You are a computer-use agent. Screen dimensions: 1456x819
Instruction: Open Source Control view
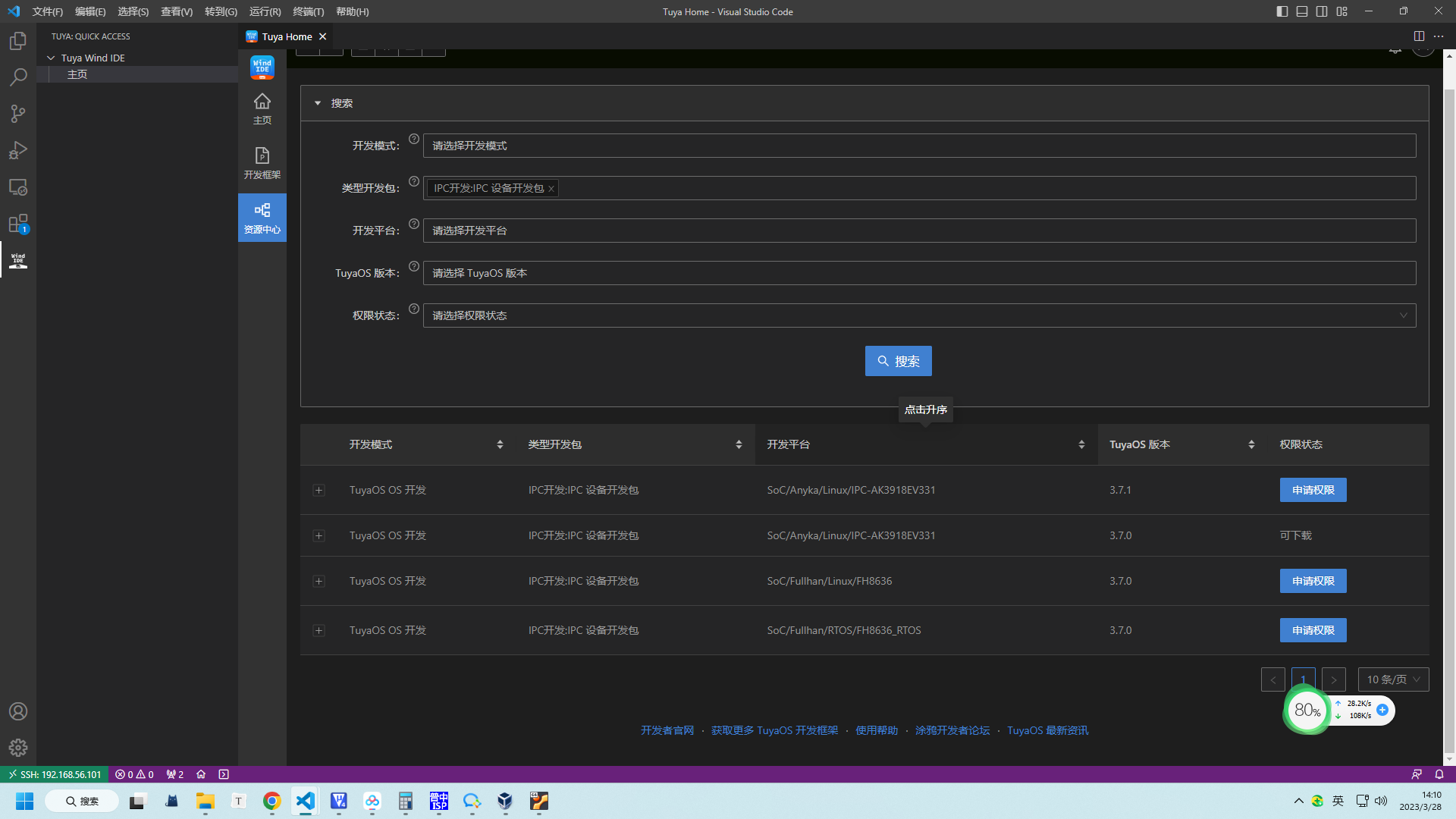click(x=18, y=114)
